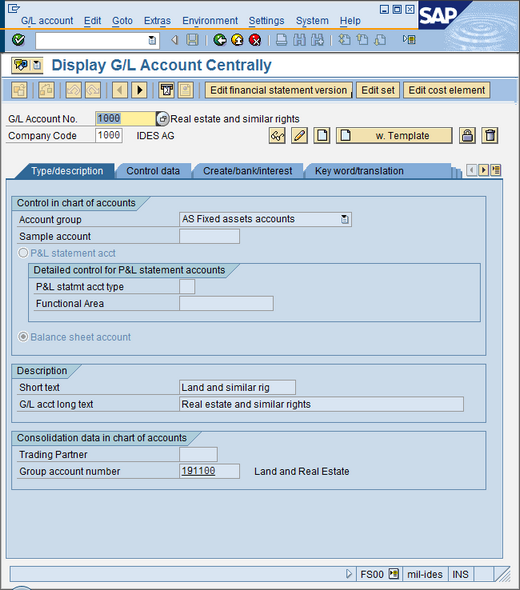Click the INS insert mode indicator
Screen dimensions: 520x590
(460, 574)
